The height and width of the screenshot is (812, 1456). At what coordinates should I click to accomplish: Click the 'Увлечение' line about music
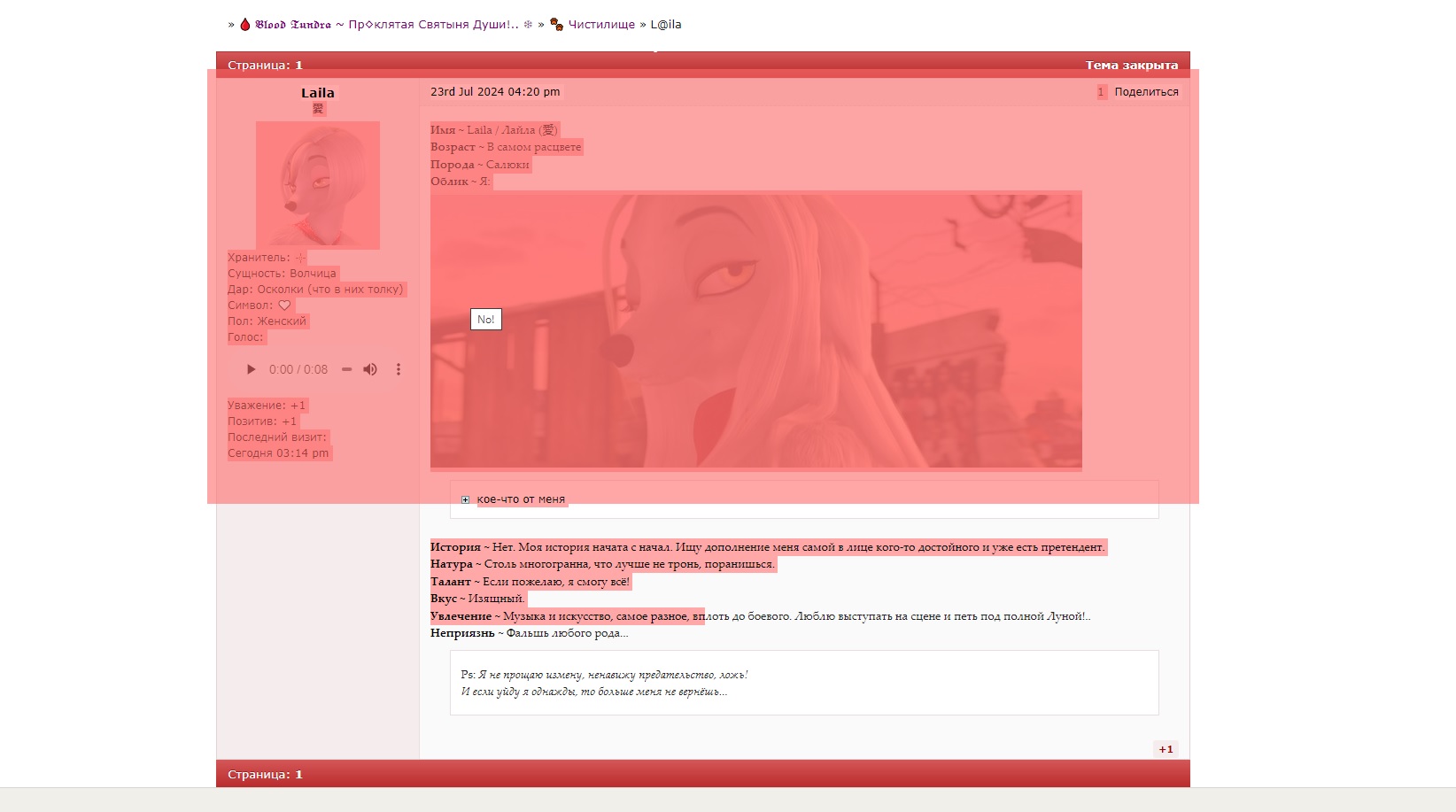pyautogui.click(x=761, y=616)
